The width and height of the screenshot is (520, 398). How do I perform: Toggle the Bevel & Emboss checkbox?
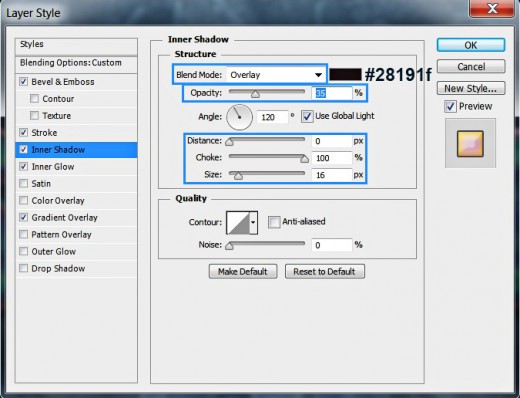(x=23, y=82)
